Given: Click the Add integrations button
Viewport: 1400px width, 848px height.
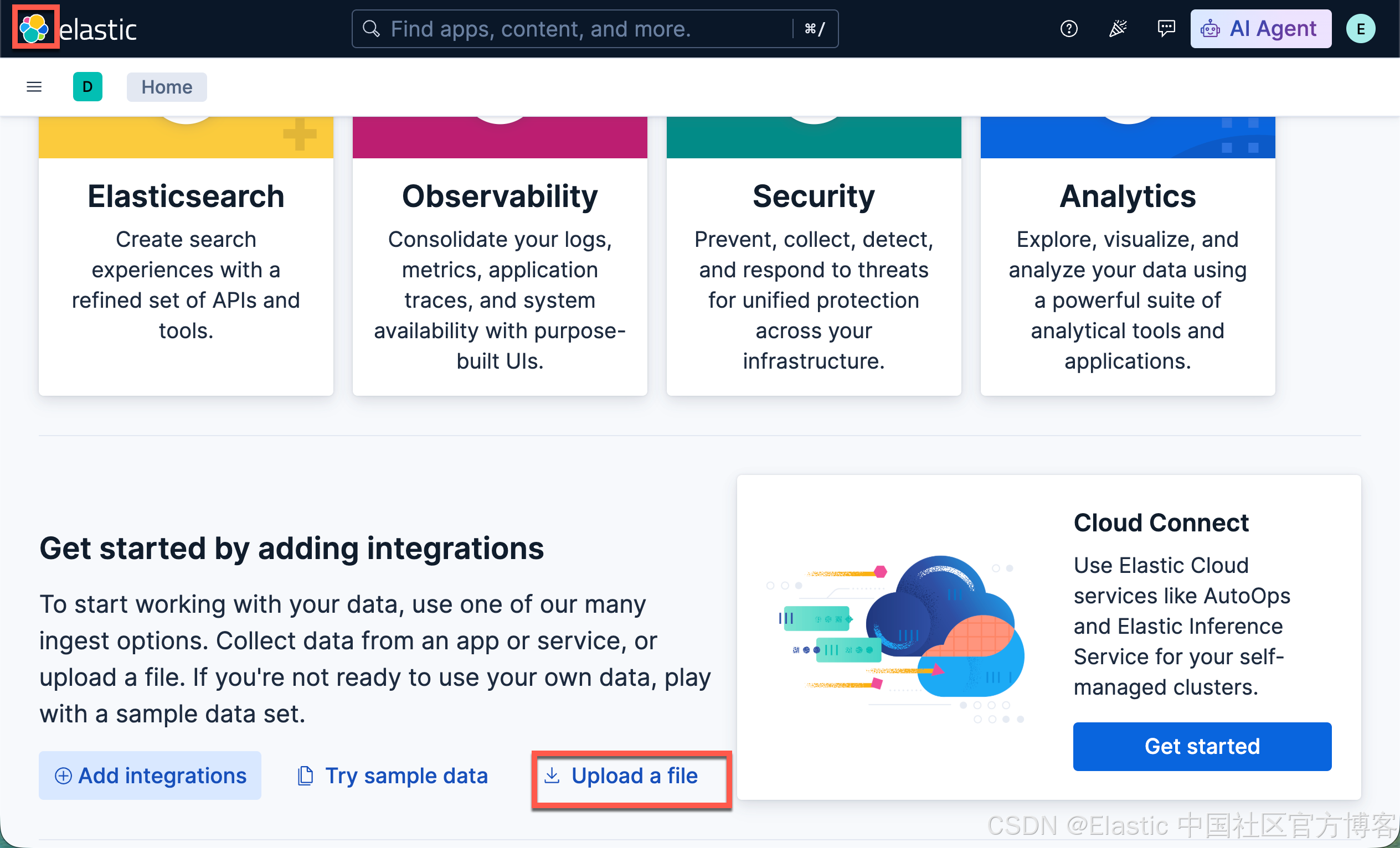Looking at the screenshot, I should tap(150, 775).
